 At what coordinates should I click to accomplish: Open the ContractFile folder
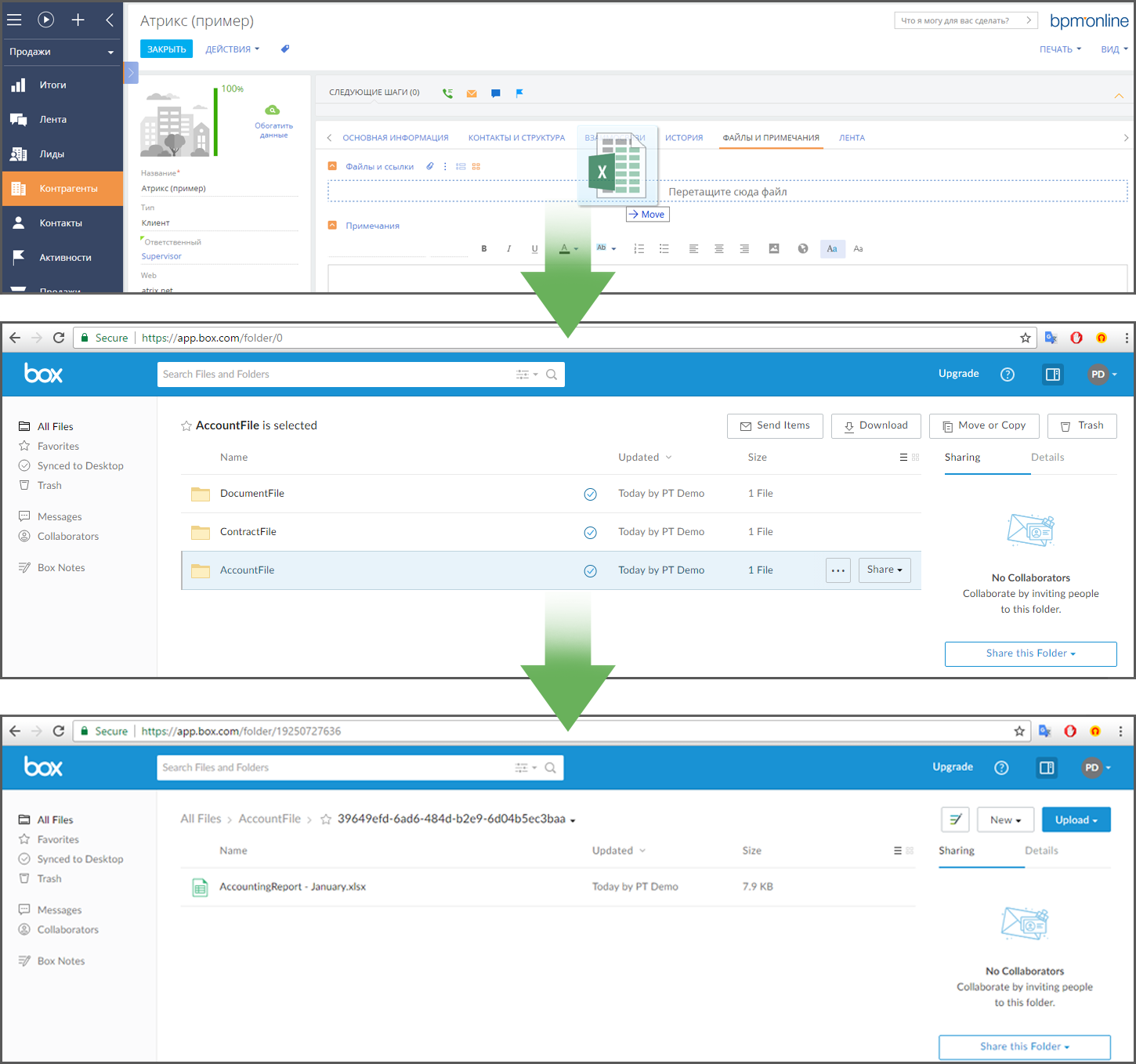(x=248, y=532)
